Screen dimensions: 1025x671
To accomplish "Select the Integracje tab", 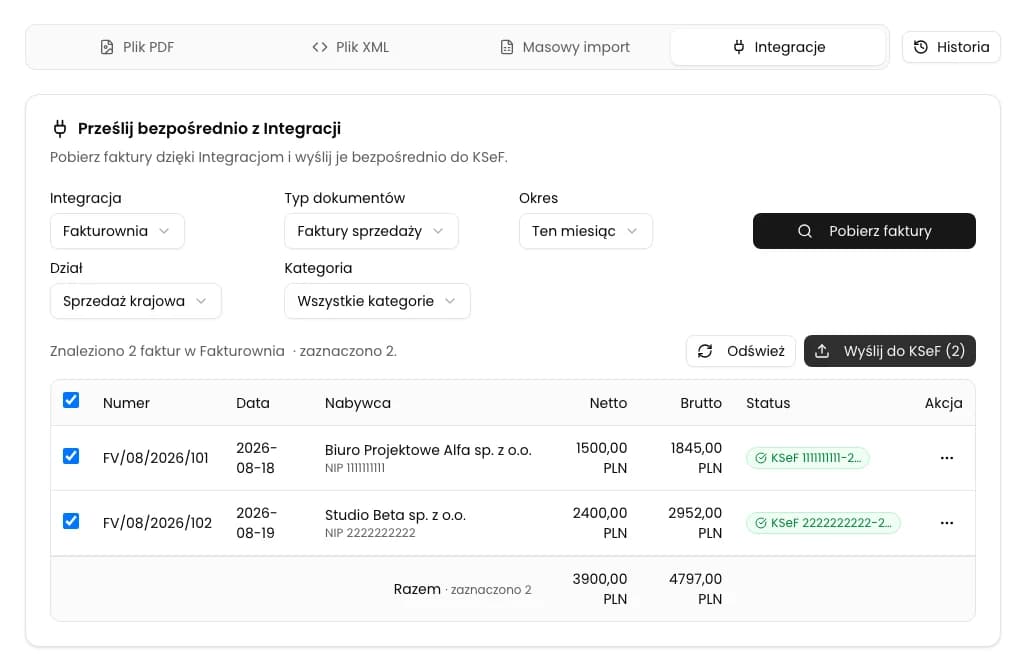I will pyautogui.click(x=778, y=47).
